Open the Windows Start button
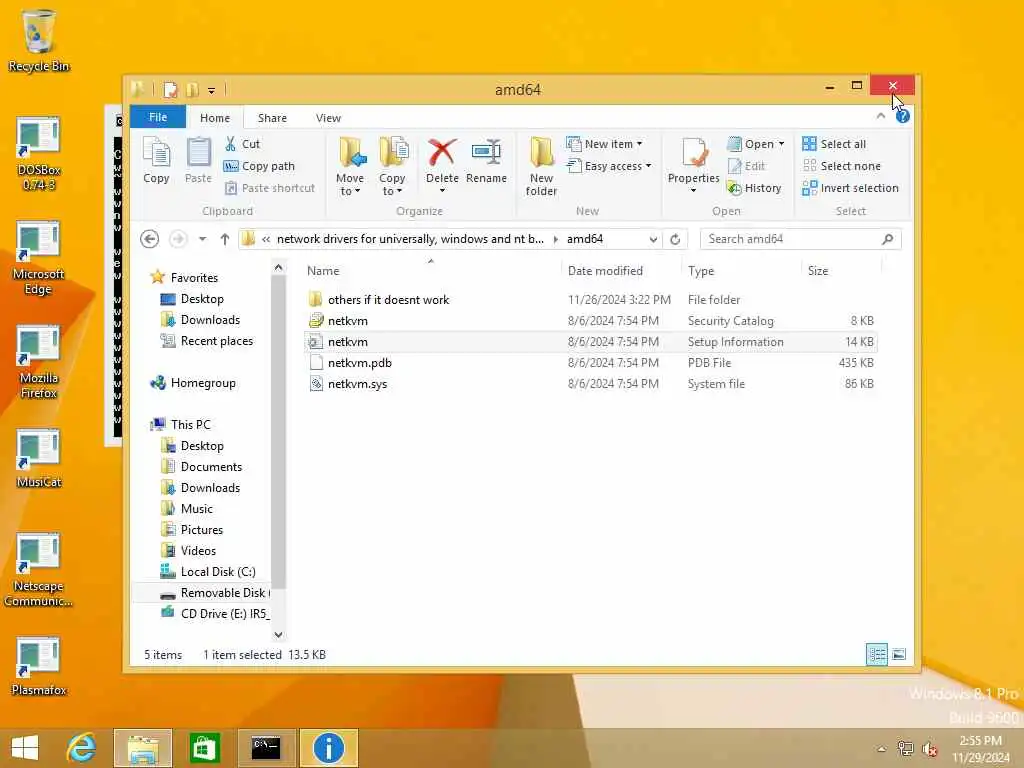Viewport: 1024px width, 768px height. point(25,748)
